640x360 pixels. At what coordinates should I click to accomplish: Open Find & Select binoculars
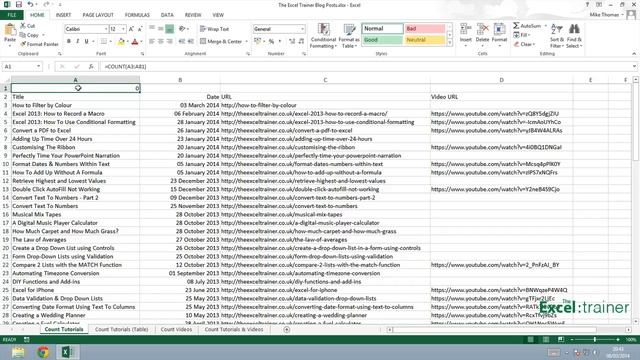[x=574, y=36]
